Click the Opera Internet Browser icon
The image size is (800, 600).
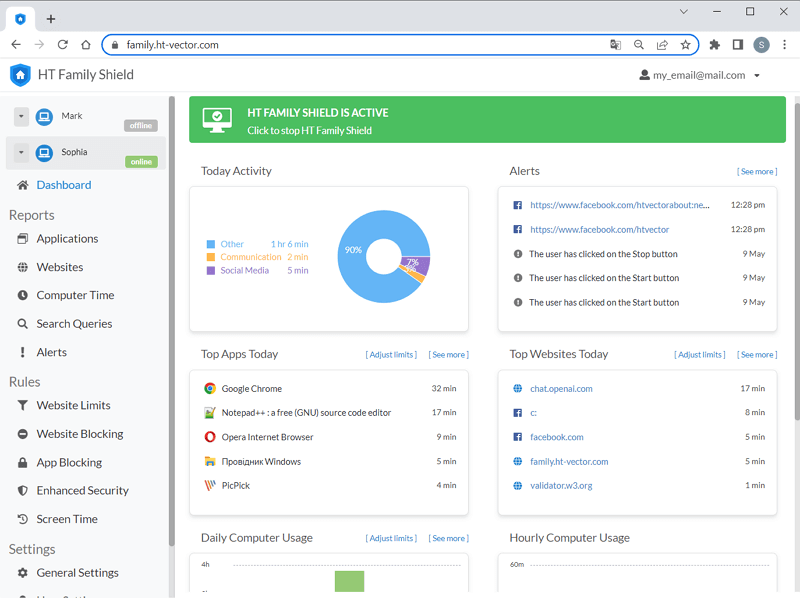click(x=210, y=437)
